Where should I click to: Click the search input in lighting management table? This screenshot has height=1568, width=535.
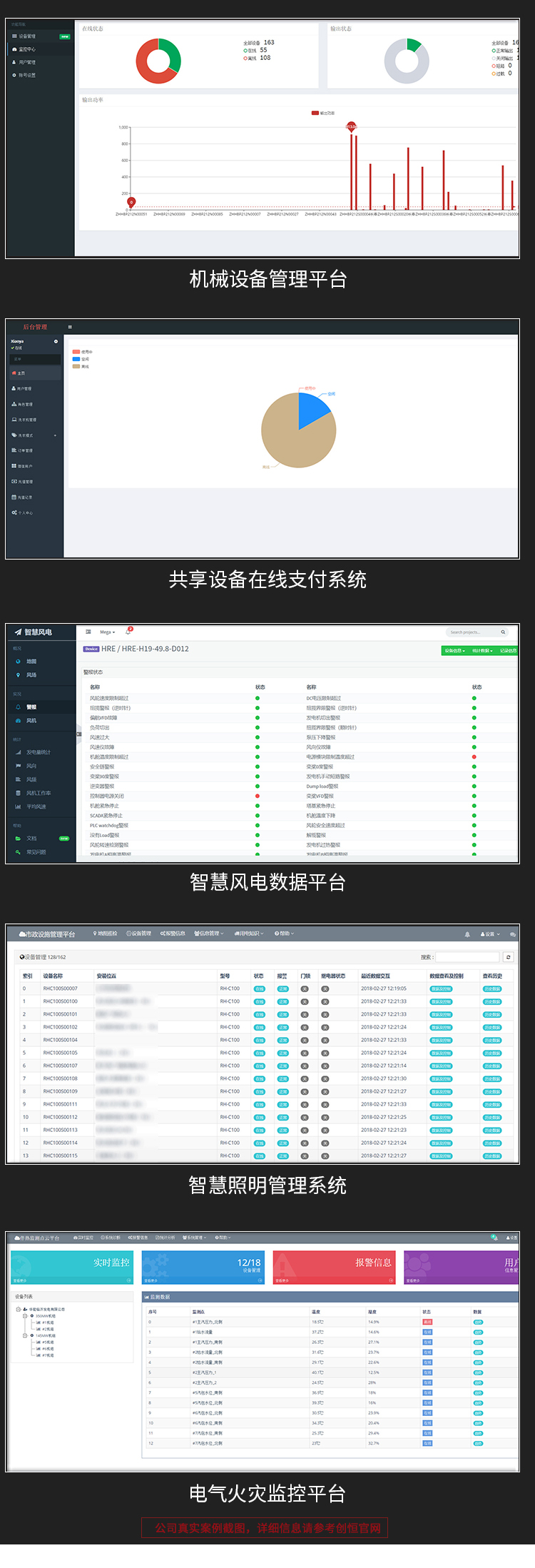pos(467,957)
